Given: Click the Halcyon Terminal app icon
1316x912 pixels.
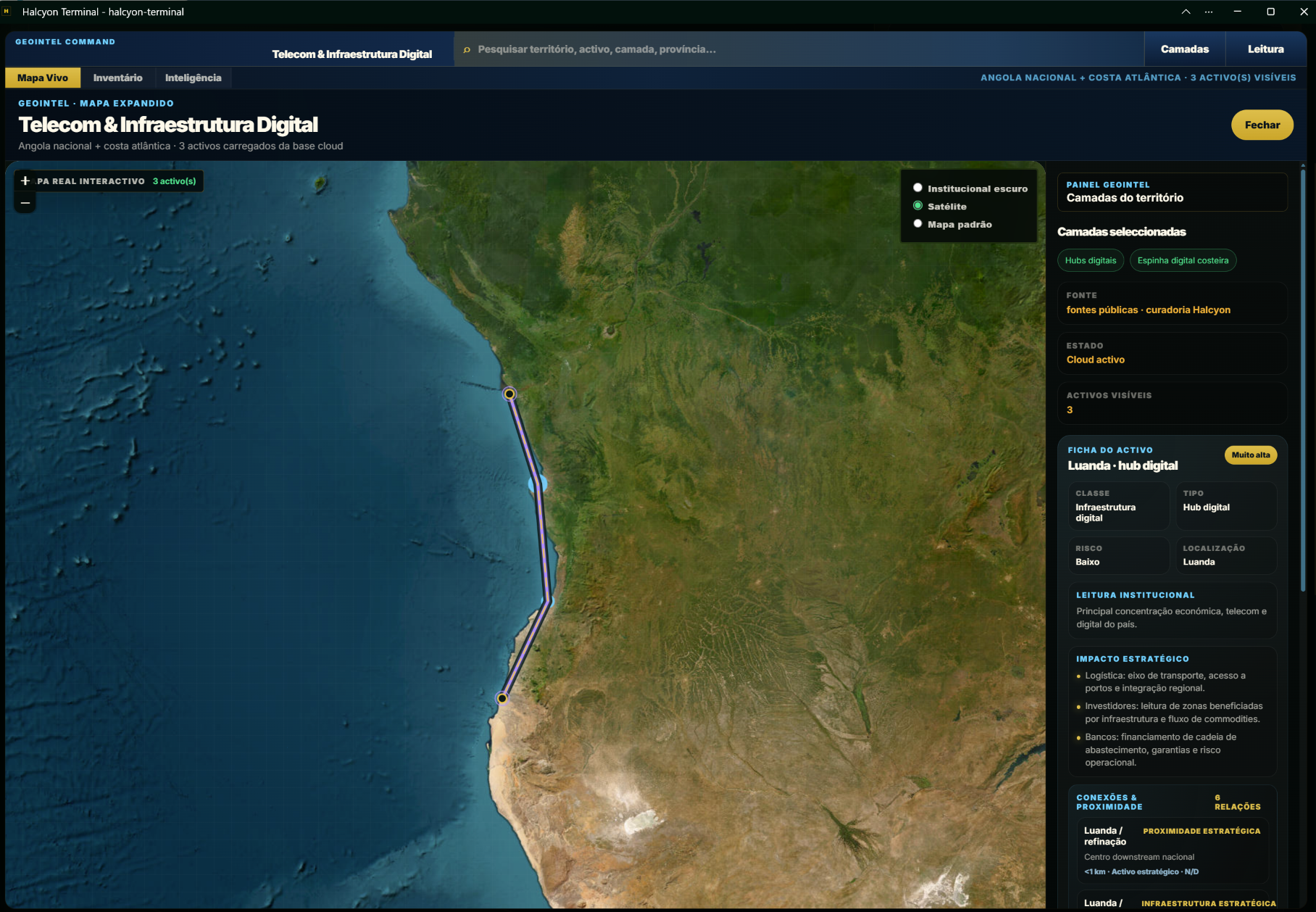Looking at the screenshot, I should click(x=7, y=12).
